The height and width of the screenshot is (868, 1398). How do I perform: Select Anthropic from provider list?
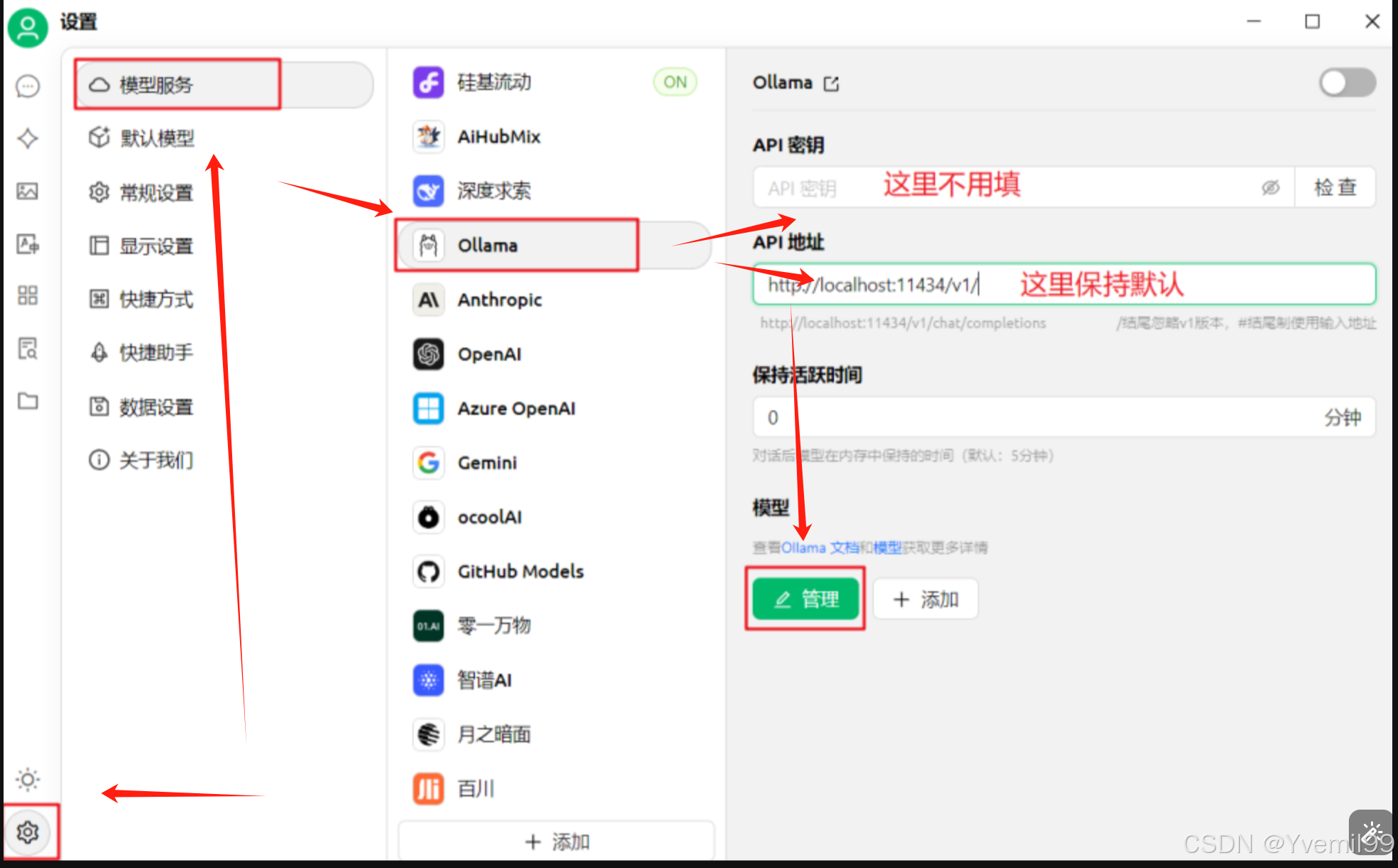click(x=499, y=300)
